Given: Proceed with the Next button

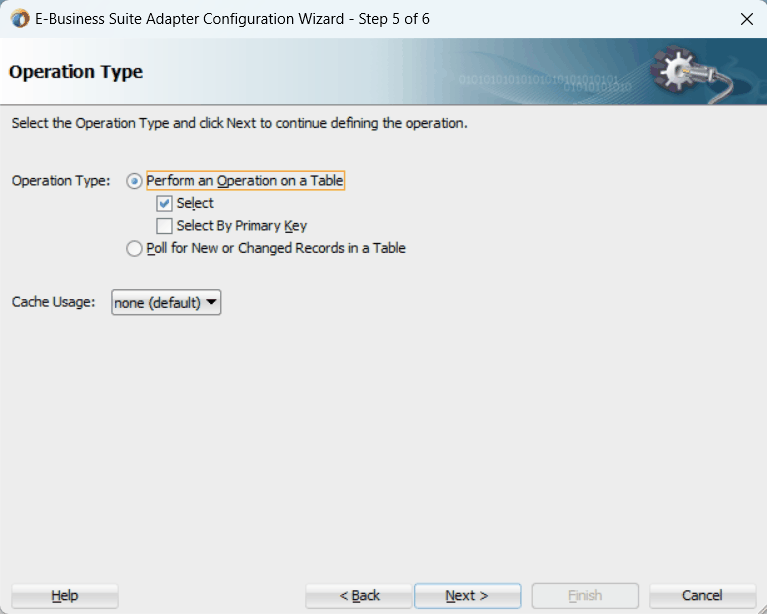Looking at the screenshot, I should coord(467,595).
